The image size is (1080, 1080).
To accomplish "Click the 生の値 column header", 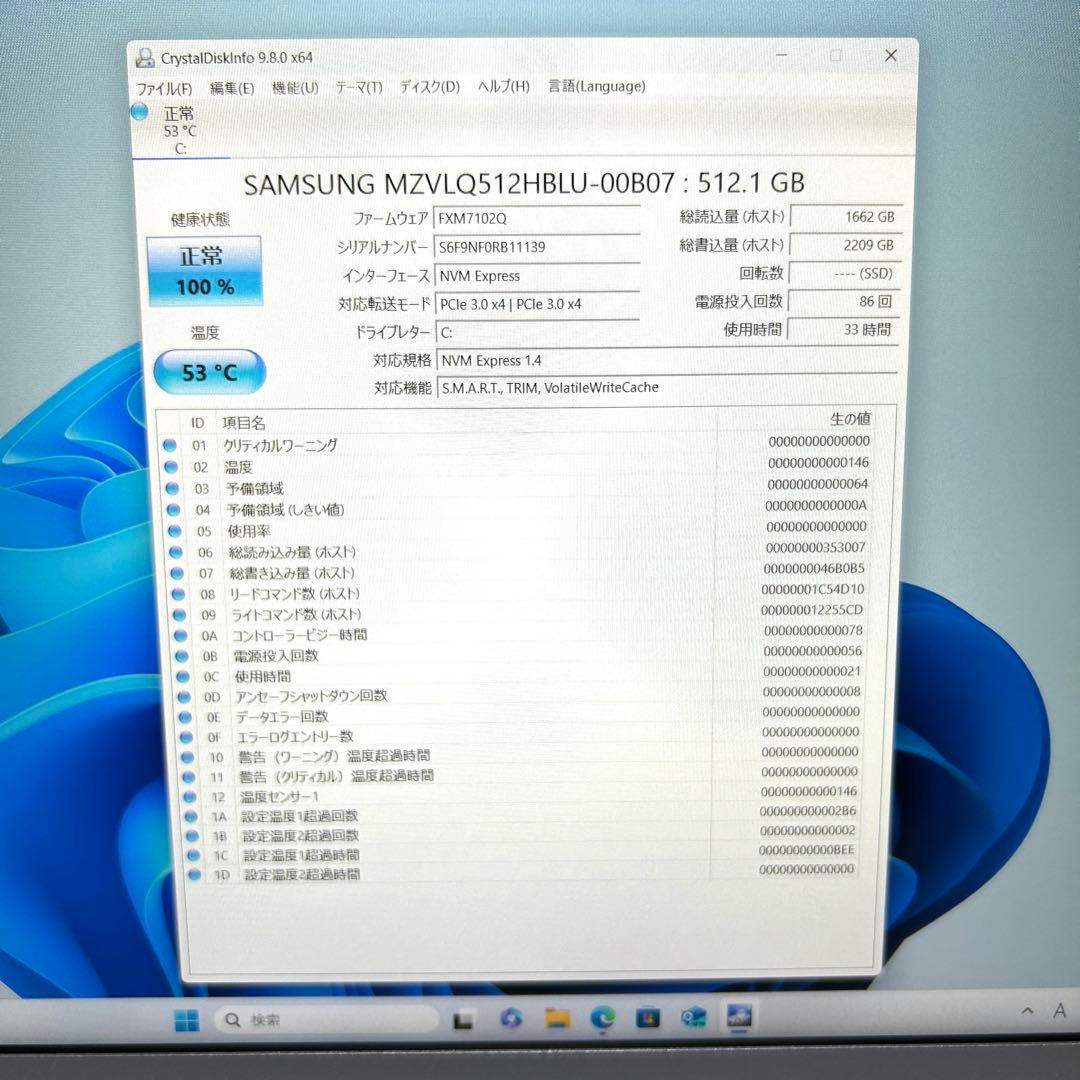I will click(850, 418).
